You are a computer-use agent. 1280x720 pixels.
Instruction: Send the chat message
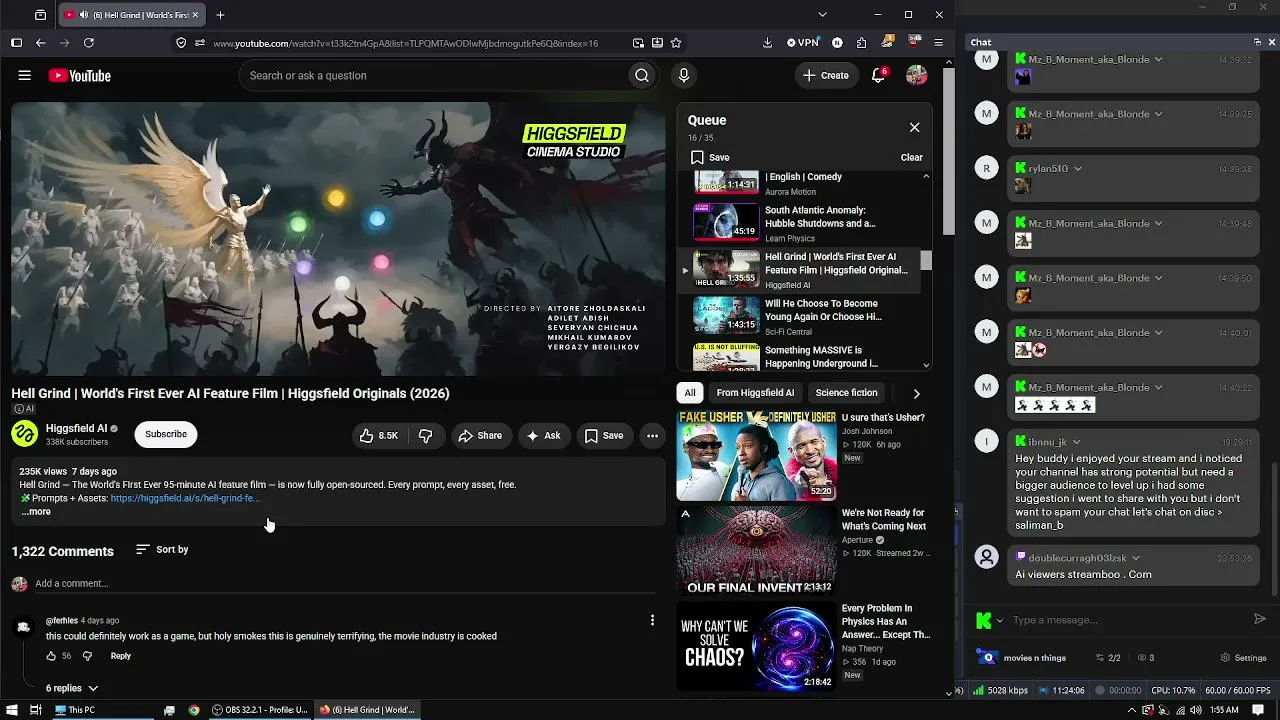[1260, 619]
